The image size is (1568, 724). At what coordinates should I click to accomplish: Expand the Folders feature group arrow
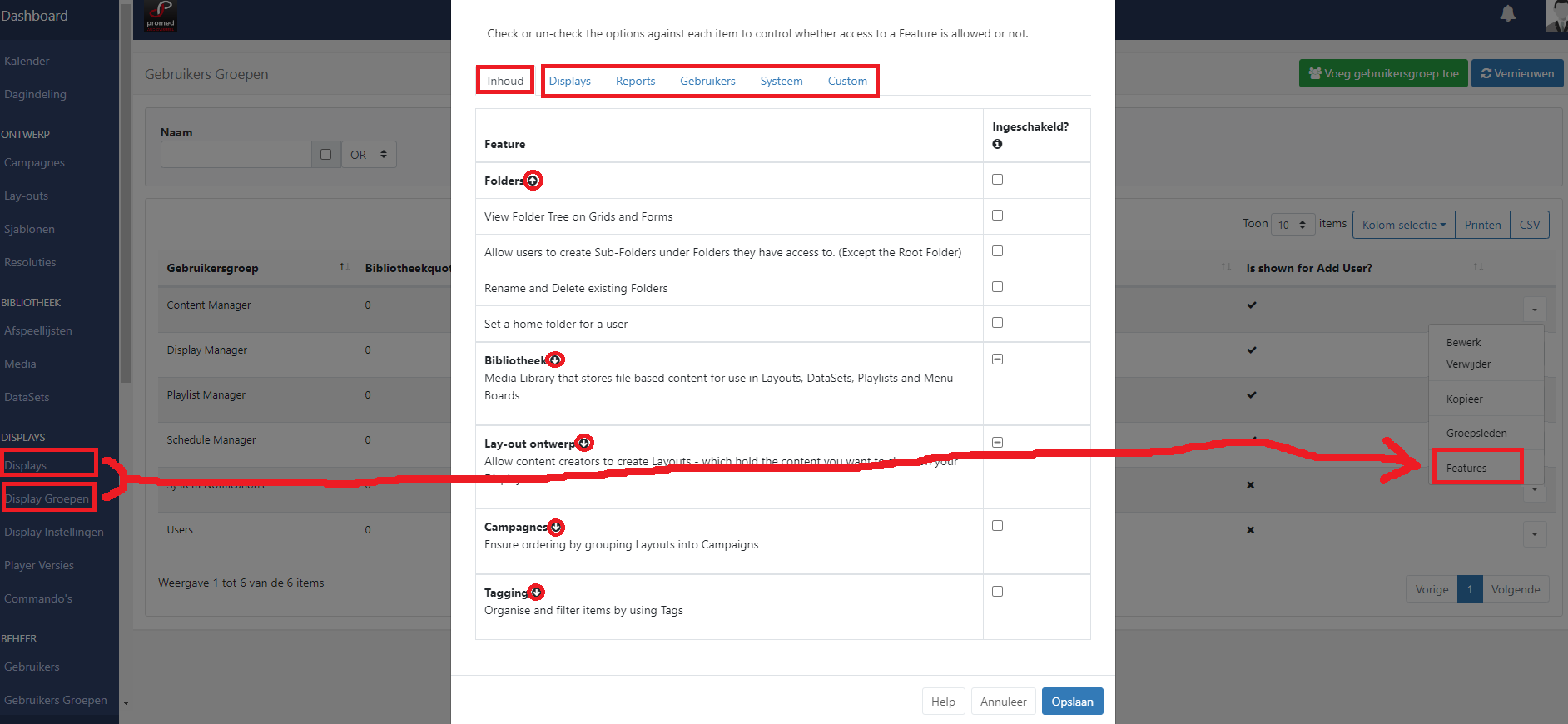(x=533, y=181)
